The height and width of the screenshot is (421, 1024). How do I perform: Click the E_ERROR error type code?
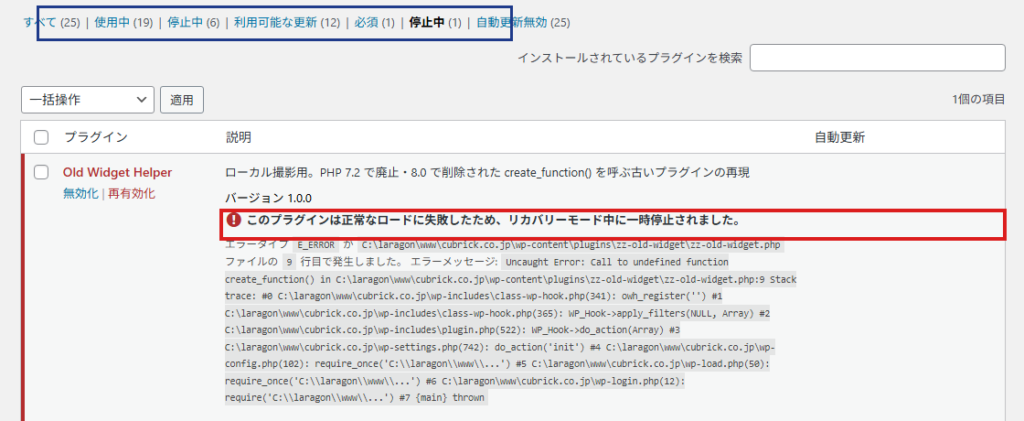[316, 245]
